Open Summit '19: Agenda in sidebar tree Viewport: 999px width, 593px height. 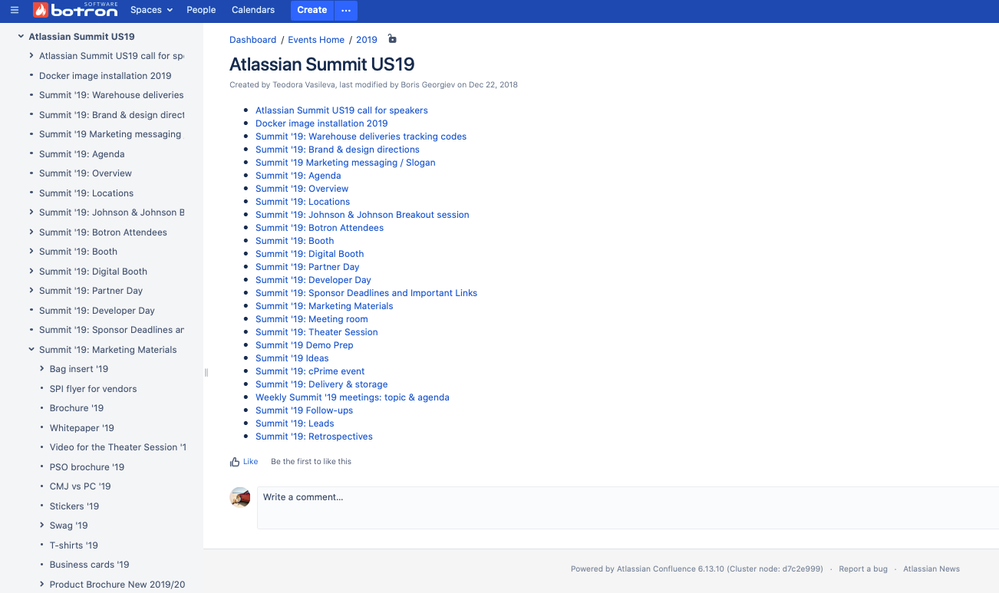click(82, 154)
